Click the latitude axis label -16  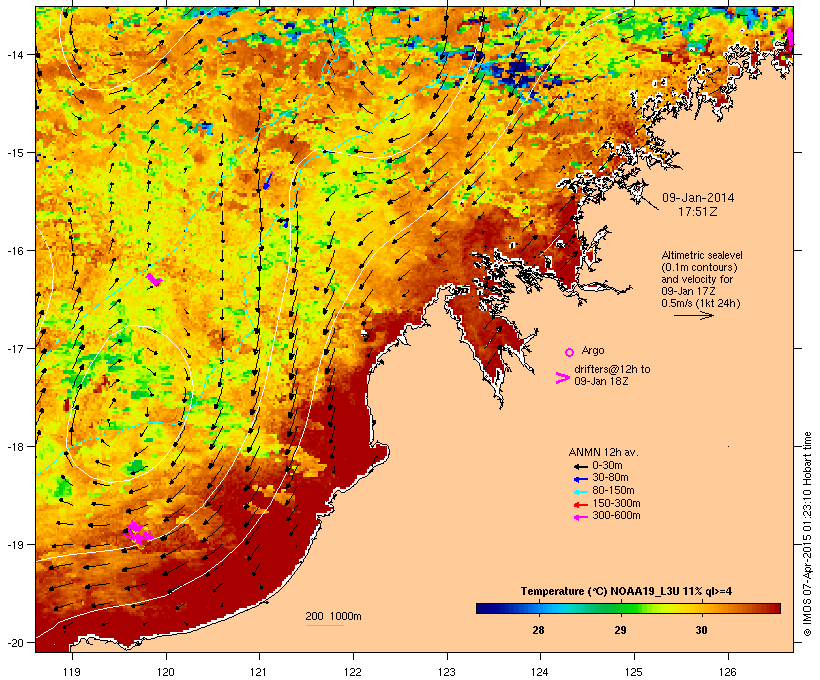pyautogui.click(x=14, y=251)
